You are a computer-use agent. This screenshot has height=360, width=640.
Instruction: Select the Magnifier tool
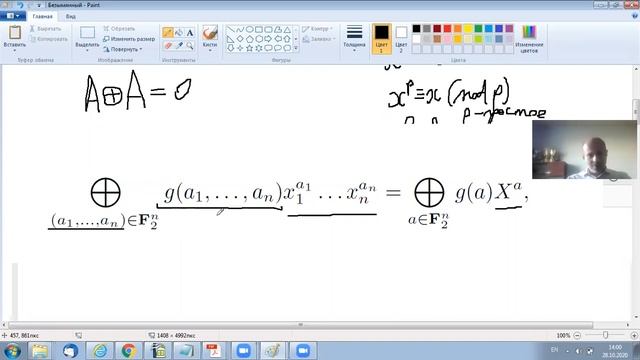190,46
